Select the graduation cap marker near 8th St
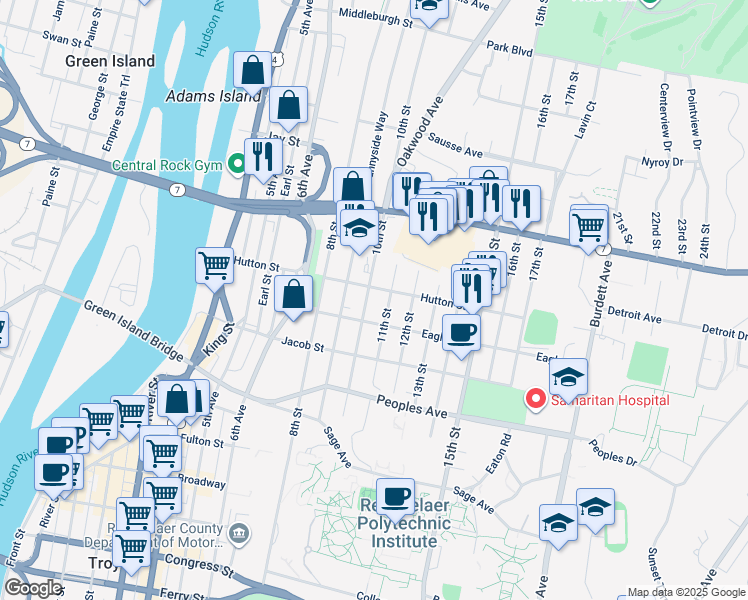This screenshot has width=748, height=600. (x=359, y=231)
